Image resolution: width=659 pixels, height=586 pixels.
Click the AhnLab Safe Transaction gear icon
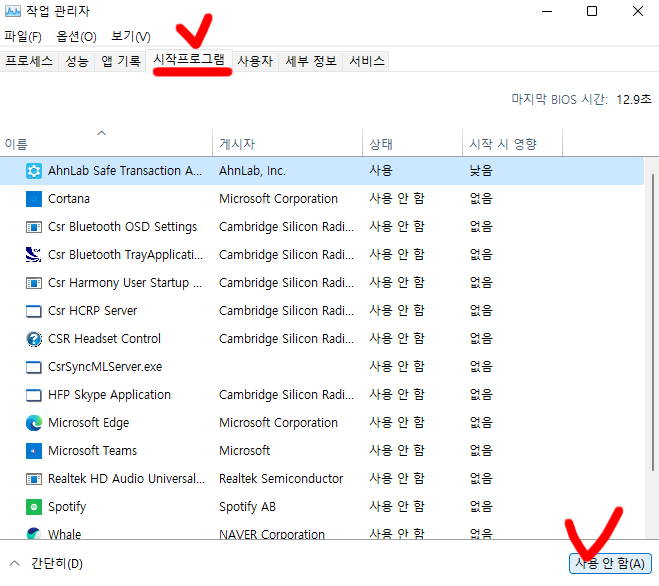(x=34, y=171)
